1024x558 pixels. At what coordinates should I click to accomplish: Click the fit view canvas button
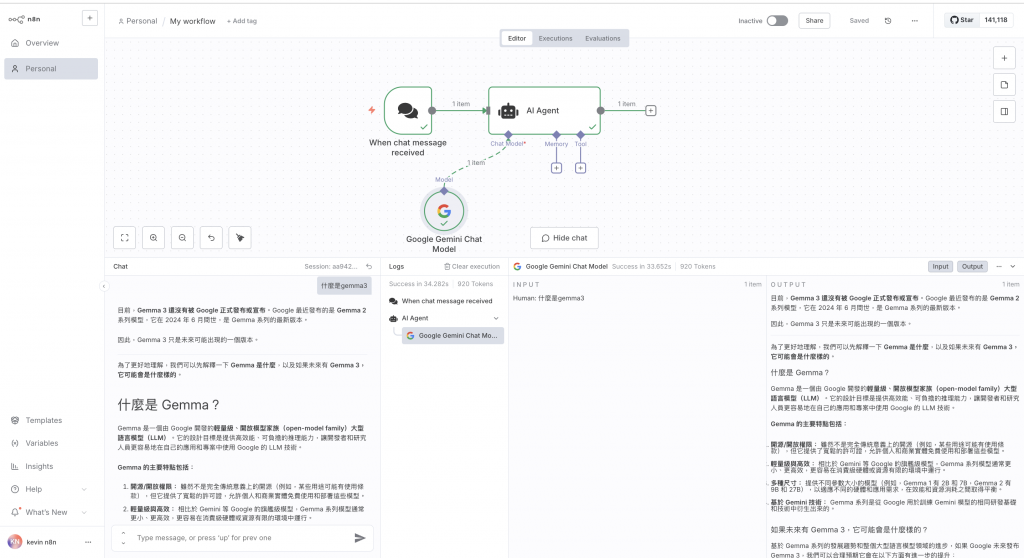coord(125,238)
